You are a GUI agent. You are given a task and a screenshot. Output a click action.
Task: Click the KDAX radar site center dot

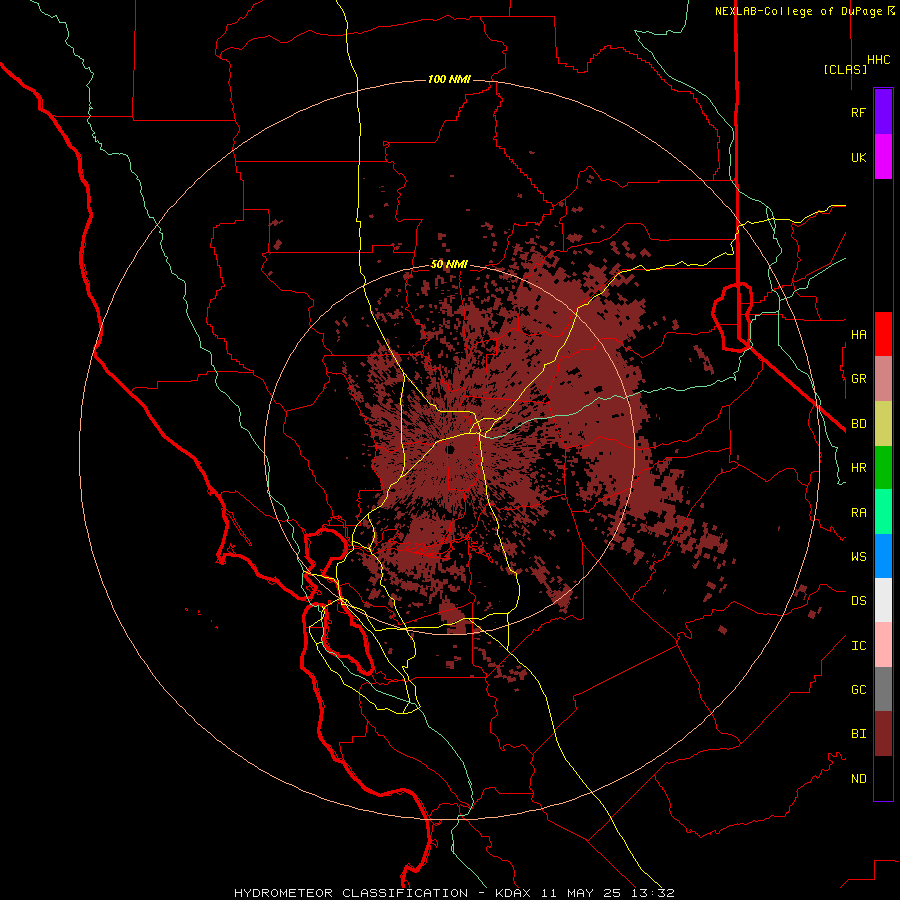coord(451,449)
